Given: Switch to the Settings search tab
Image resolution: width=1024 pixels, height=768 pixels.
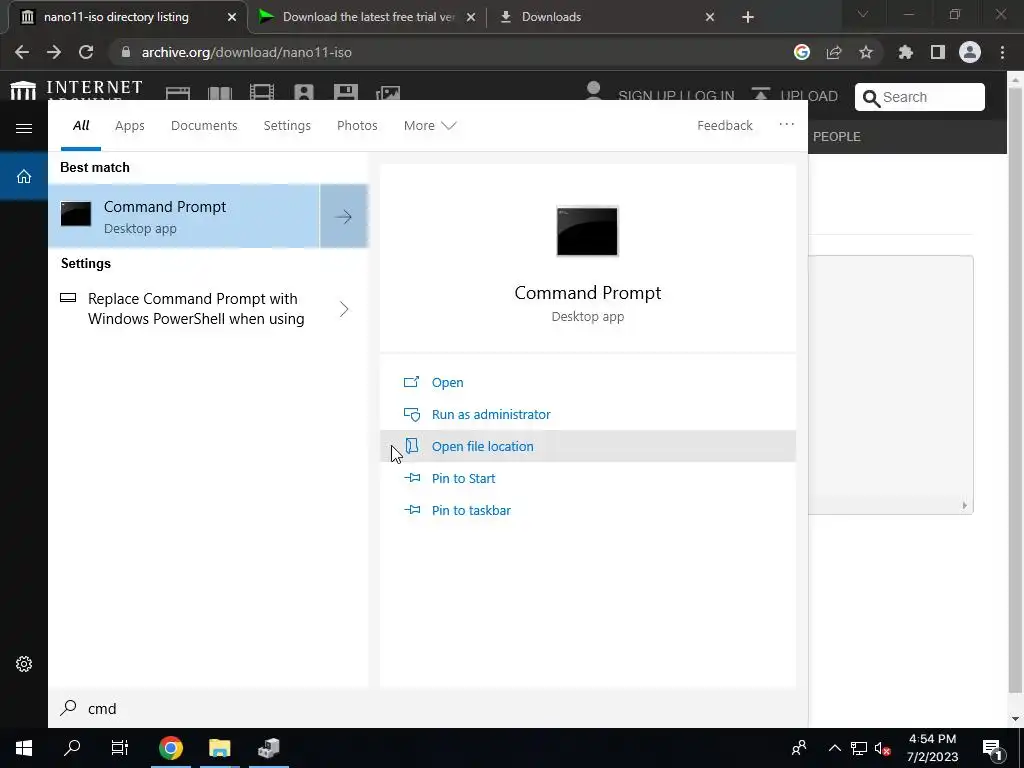Looking at the screenshot, I should point(287,125).
